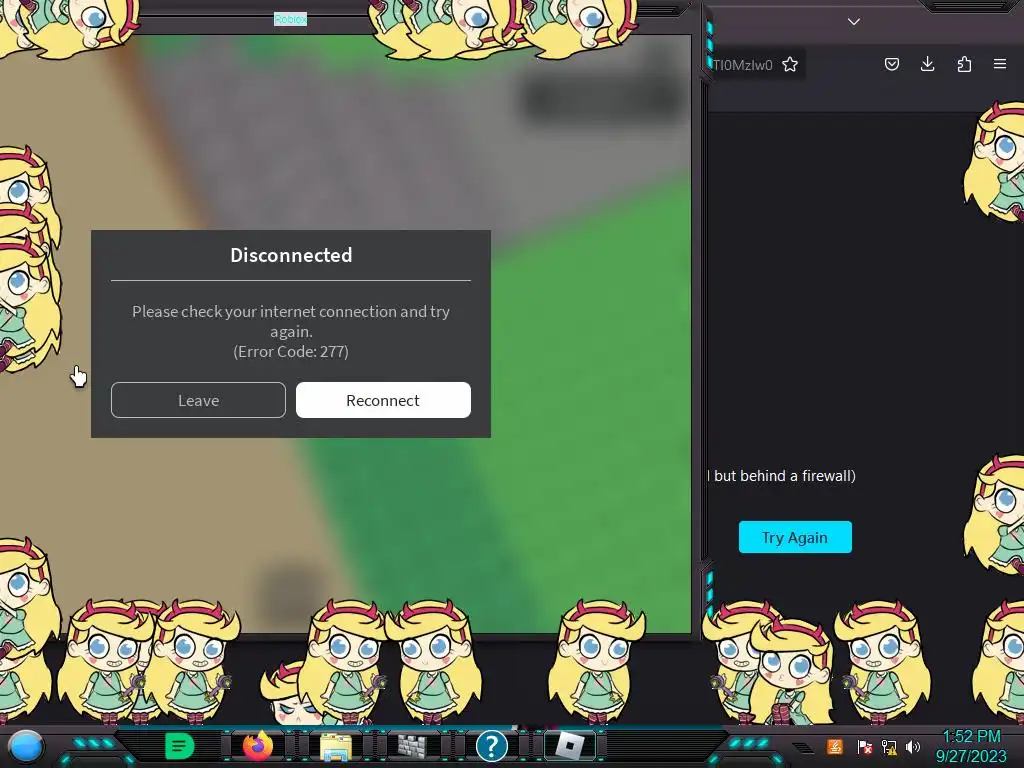Click Try Again in the Firefox window
Viewport: 1024px width, 768px height.
(795, 537)
